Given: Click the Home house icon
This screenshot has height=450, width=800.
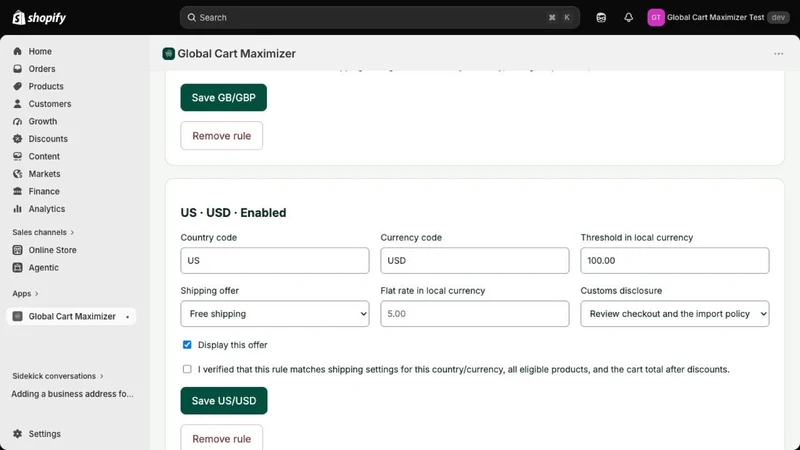Looking at the screenshot, I should pyautogui.click(x=17, y=51).
